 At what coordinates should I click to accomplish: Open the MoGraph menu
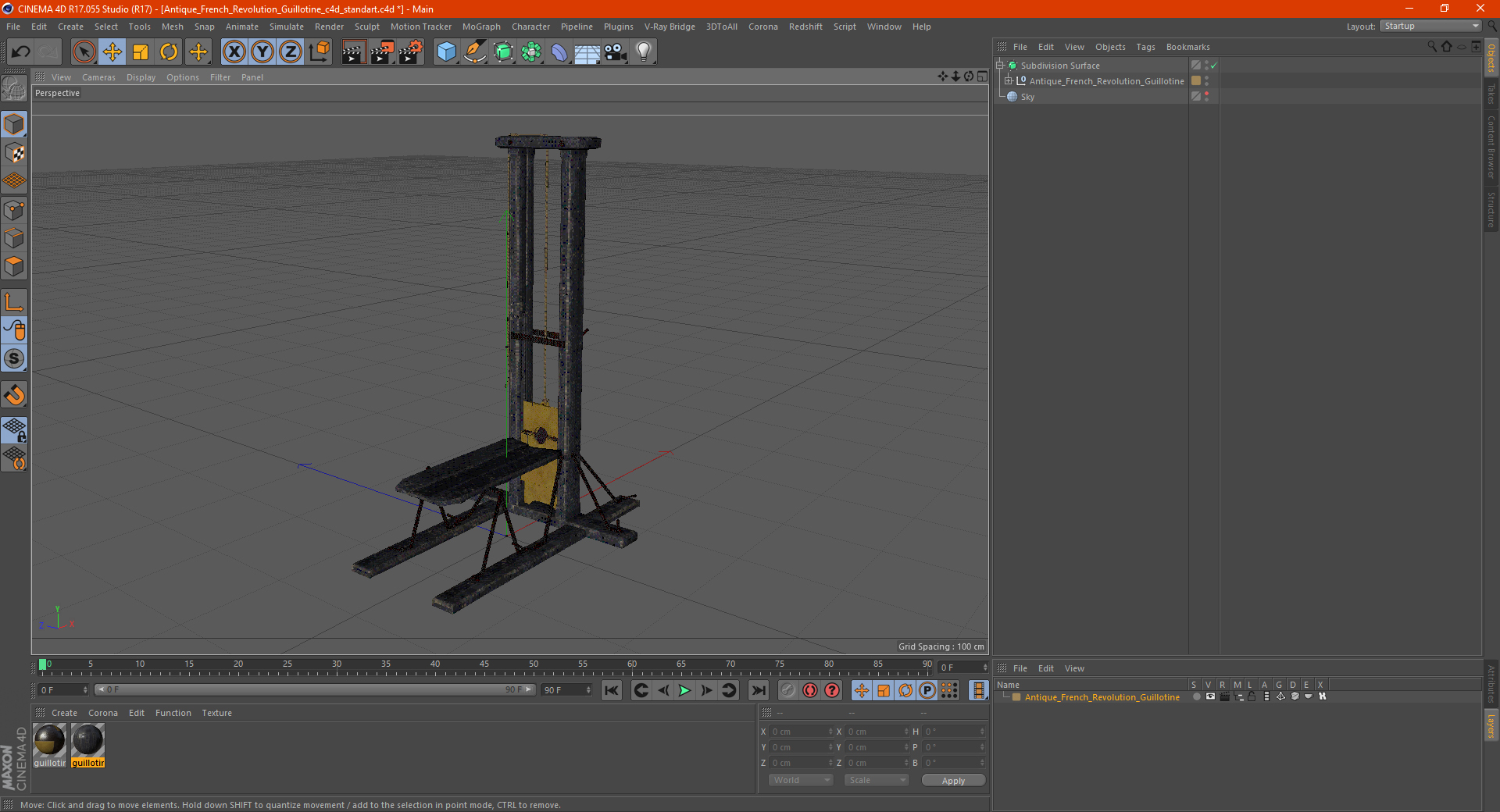click(481, 27)
